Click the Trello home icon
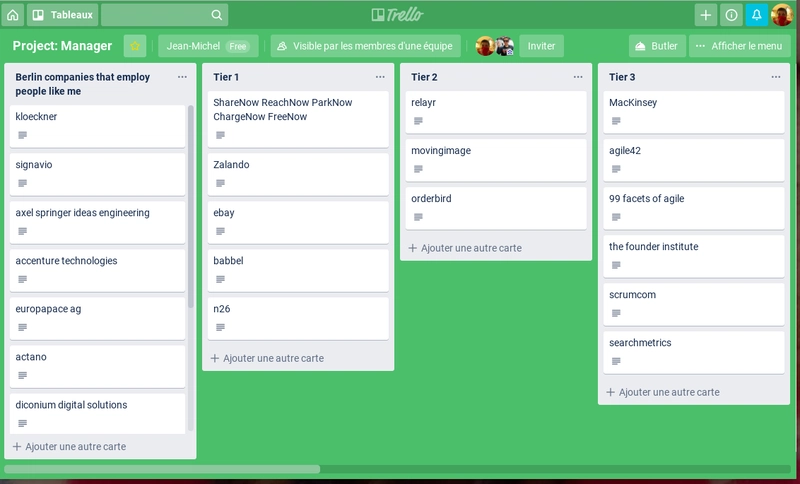The image size is (800, 484). coord(13,15)
